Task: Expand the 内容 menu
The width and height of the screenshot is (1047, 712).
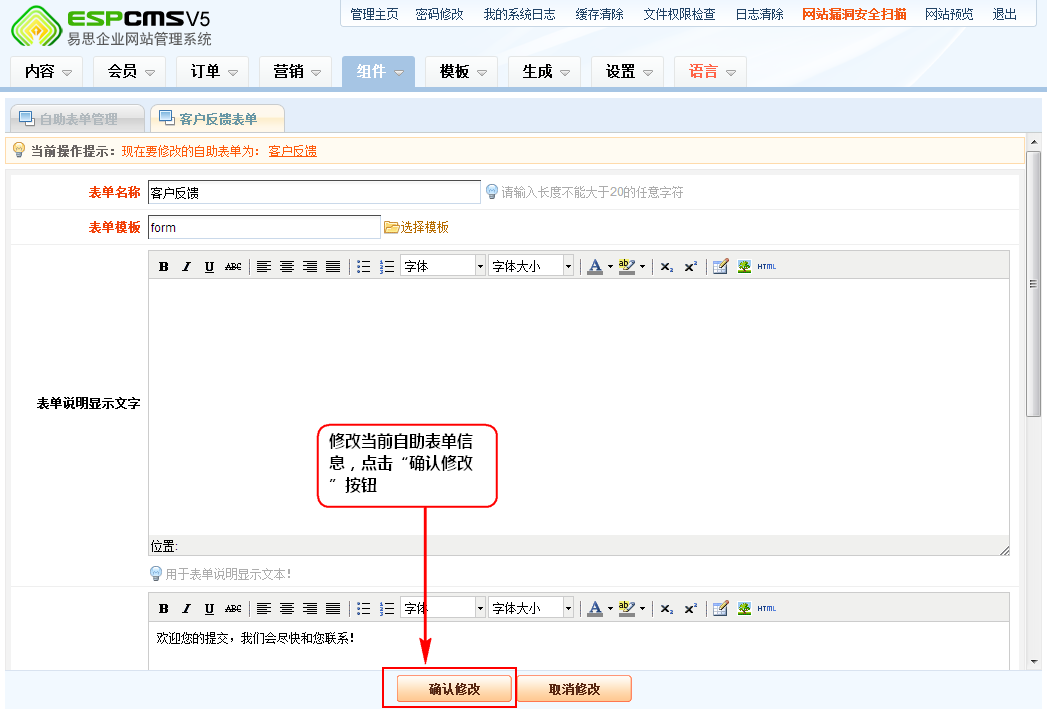Action: pyautogui.click(x=48, y=72)
